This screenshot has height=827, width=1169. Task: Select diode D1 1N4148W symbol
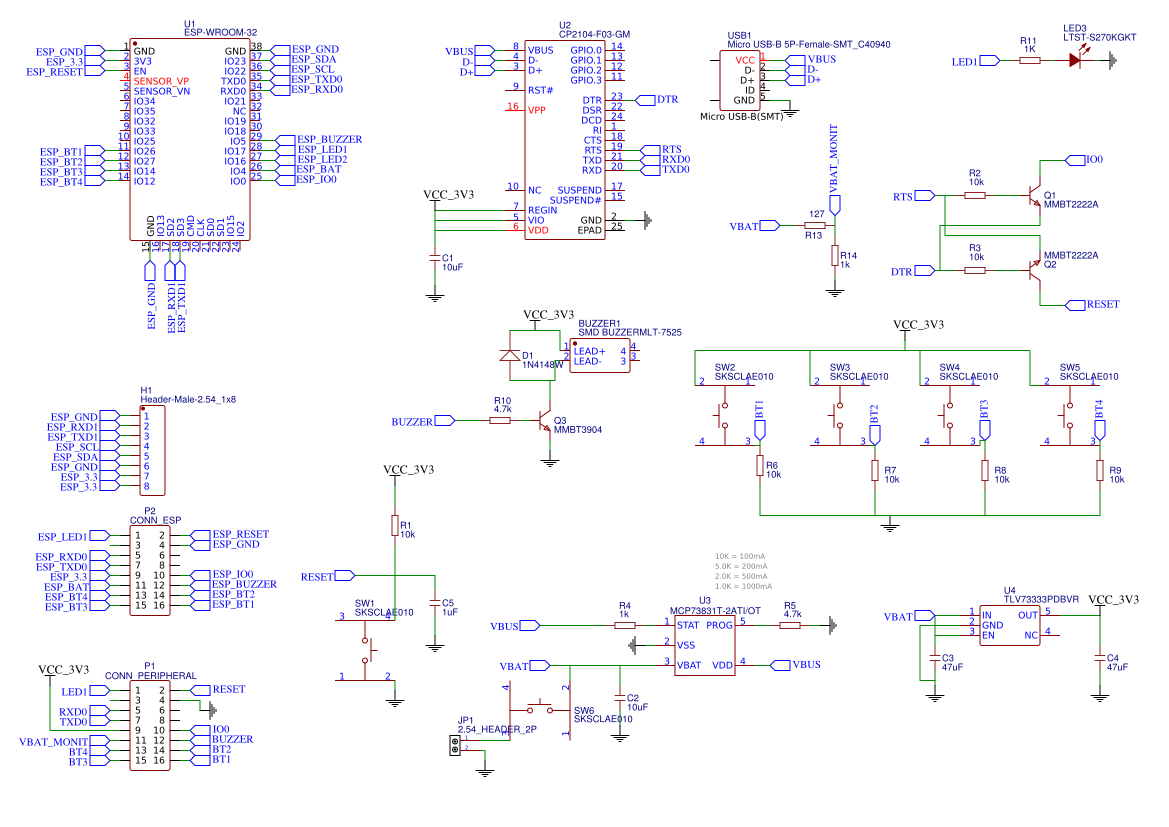(510, 355)
